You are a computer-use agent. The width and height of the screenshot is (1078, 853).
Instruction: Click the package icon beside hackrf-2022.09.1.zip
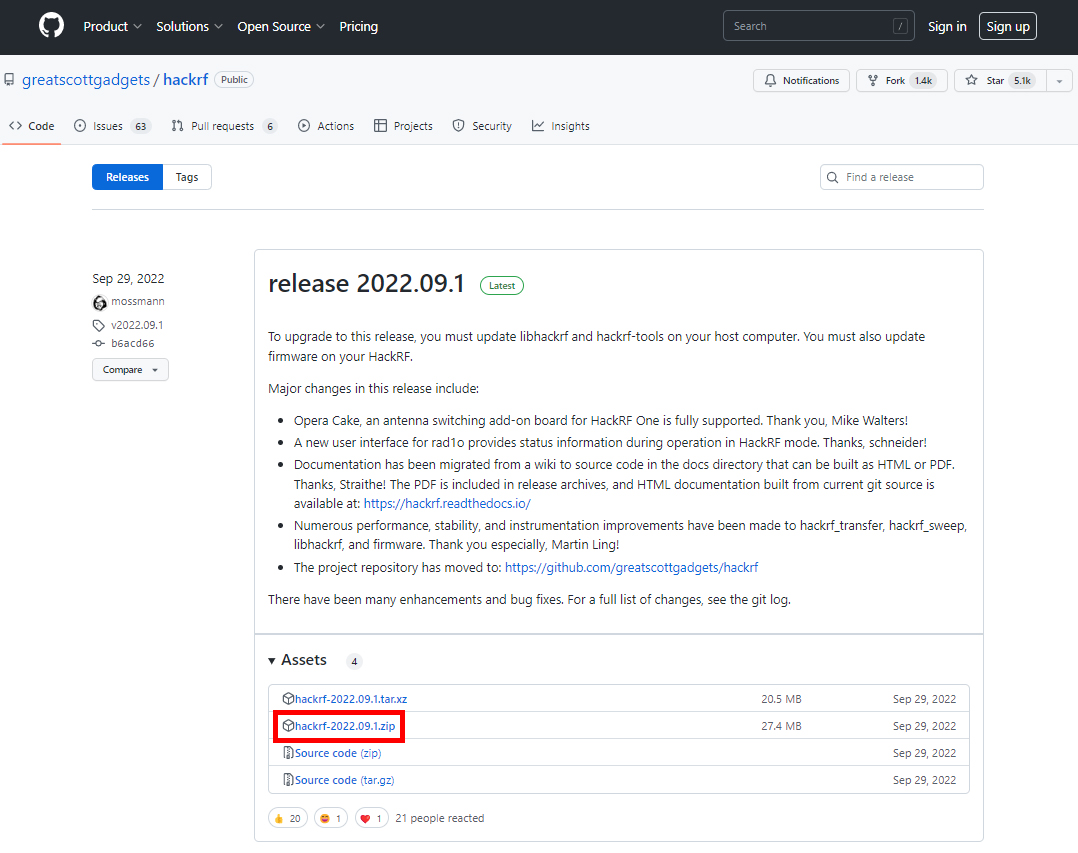tap(288, 726)
